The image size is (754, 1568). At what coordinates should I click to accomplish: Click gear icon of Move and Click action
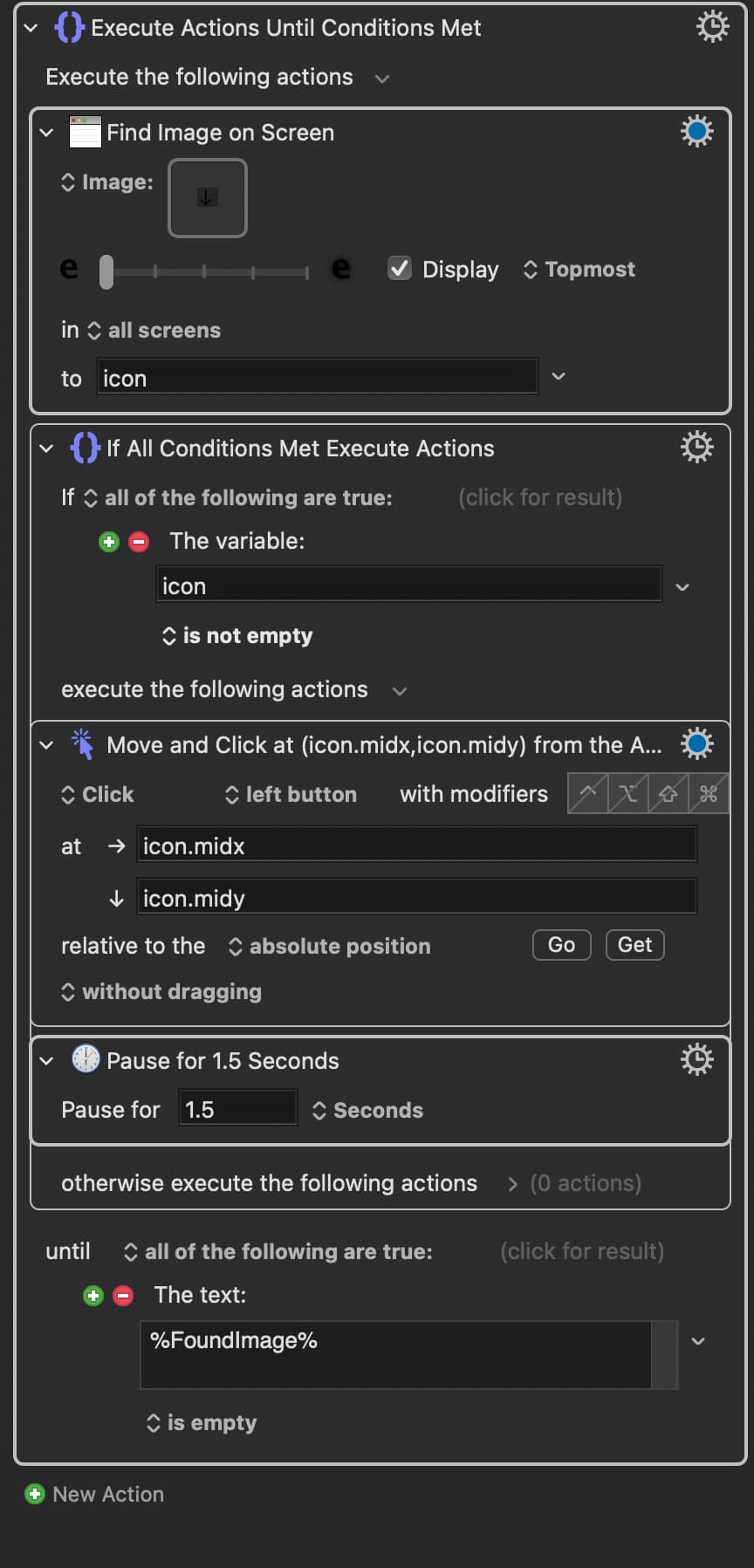(x=696, y=743)
